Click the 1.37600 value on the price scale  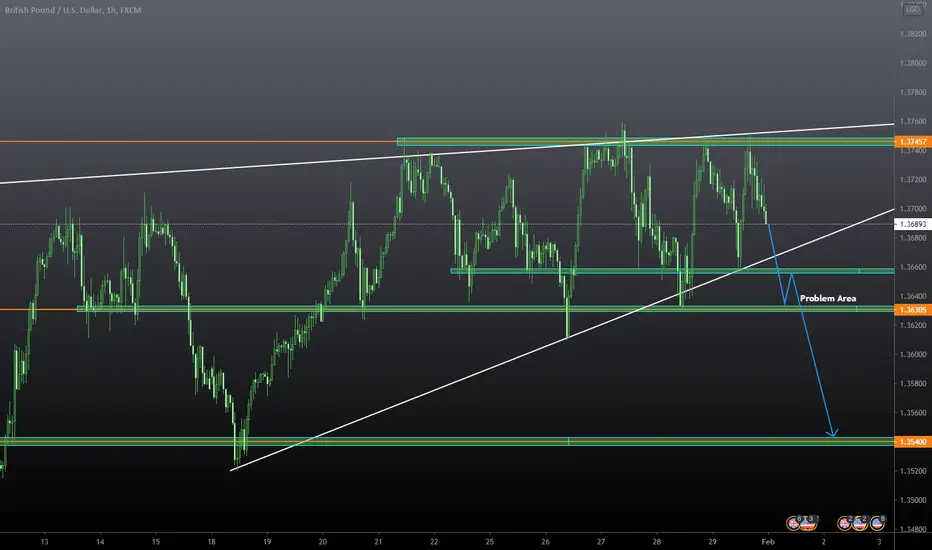point(913,121)
